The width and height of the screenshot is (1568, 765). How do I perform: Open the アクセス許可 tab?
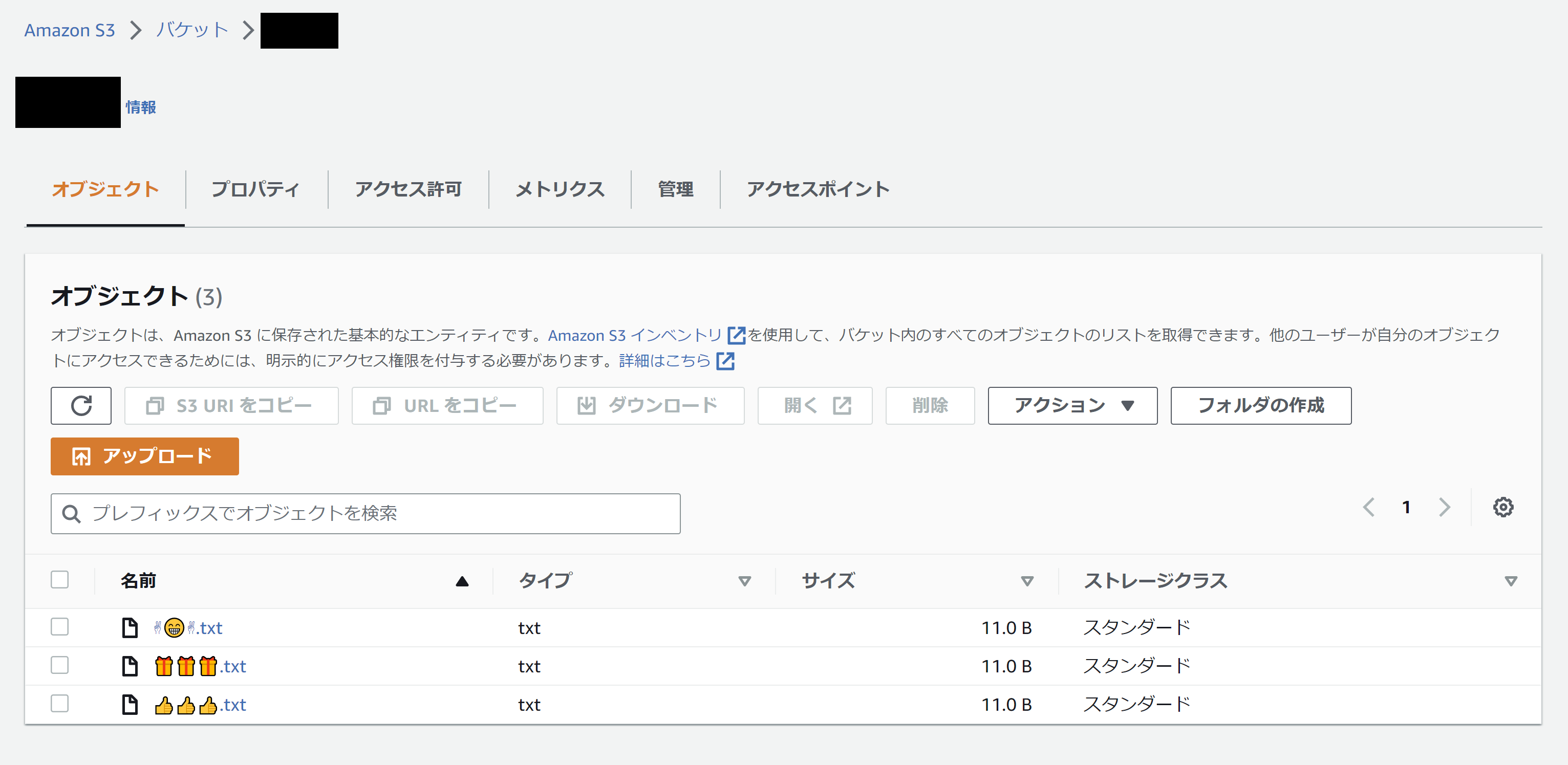(408, 189)
